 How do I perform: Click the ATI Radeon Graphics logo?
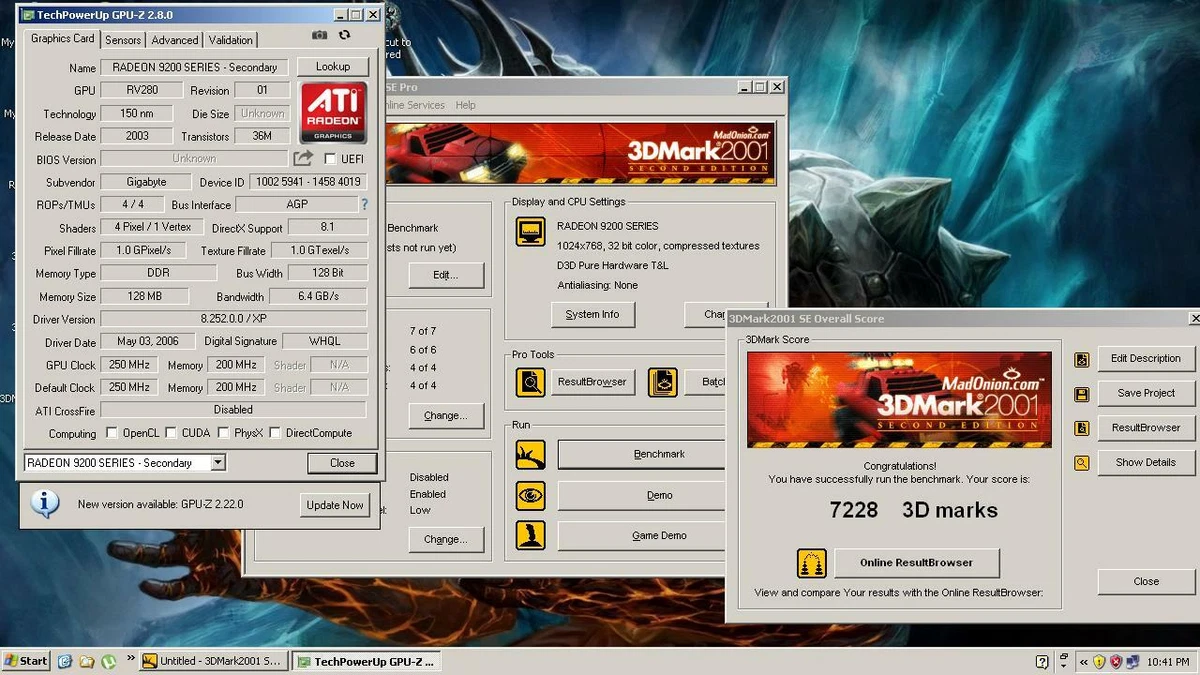[x=334, y=113]
